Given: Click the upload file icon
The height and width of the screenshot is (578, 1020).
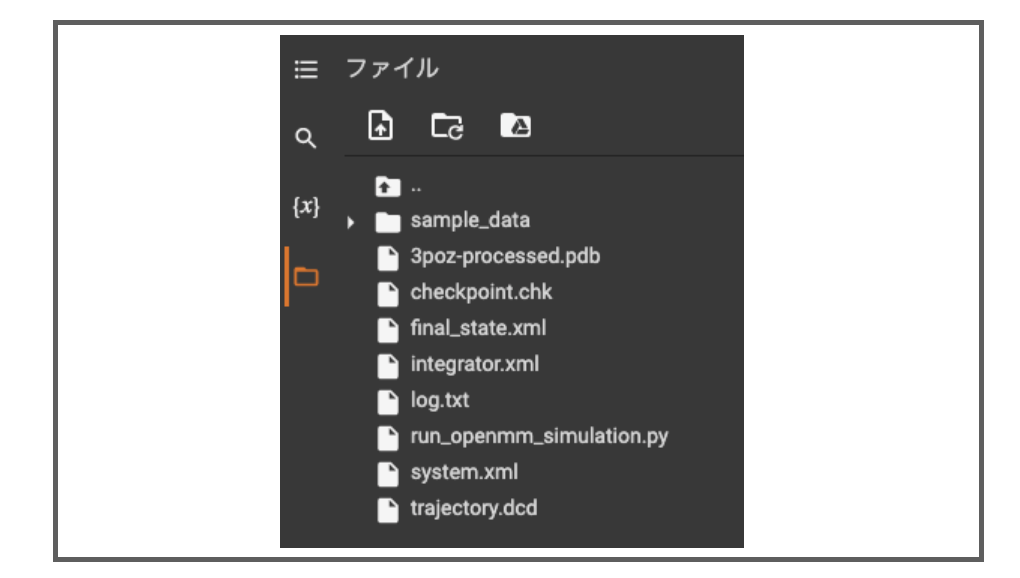Looking at the screenshot, I should coord(381,125).
